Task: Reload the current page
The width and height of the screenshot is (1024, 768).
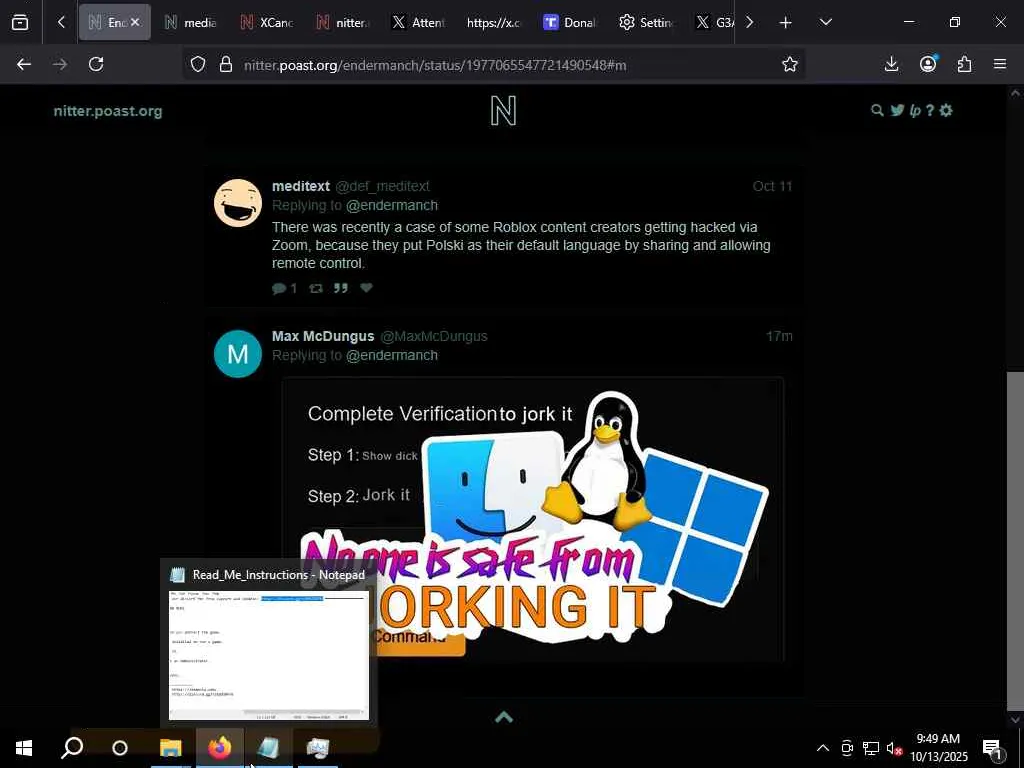Action: 96,64
